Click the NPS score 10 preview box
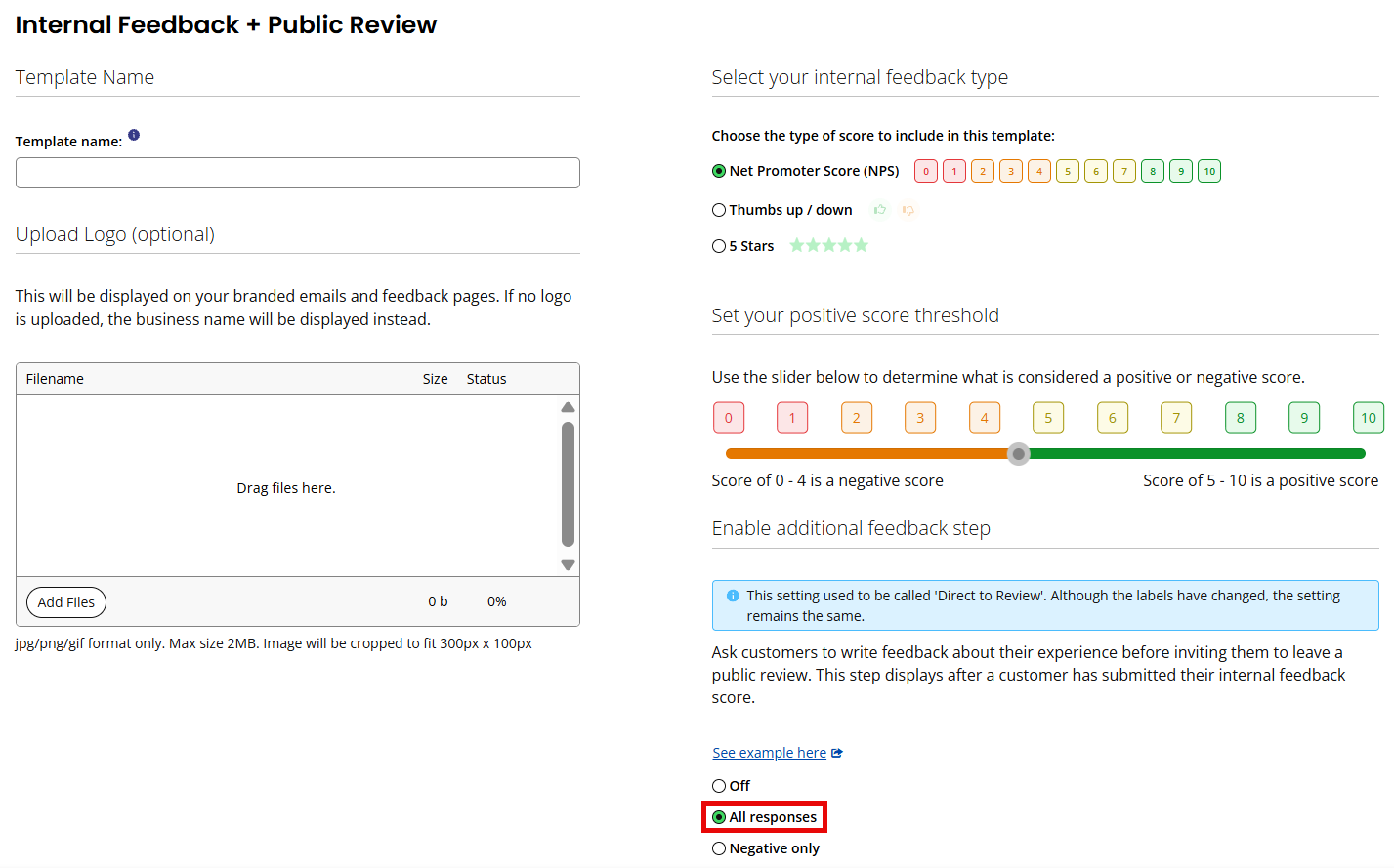Viewport: 1394px width, 868px height. coord(1209,171)
